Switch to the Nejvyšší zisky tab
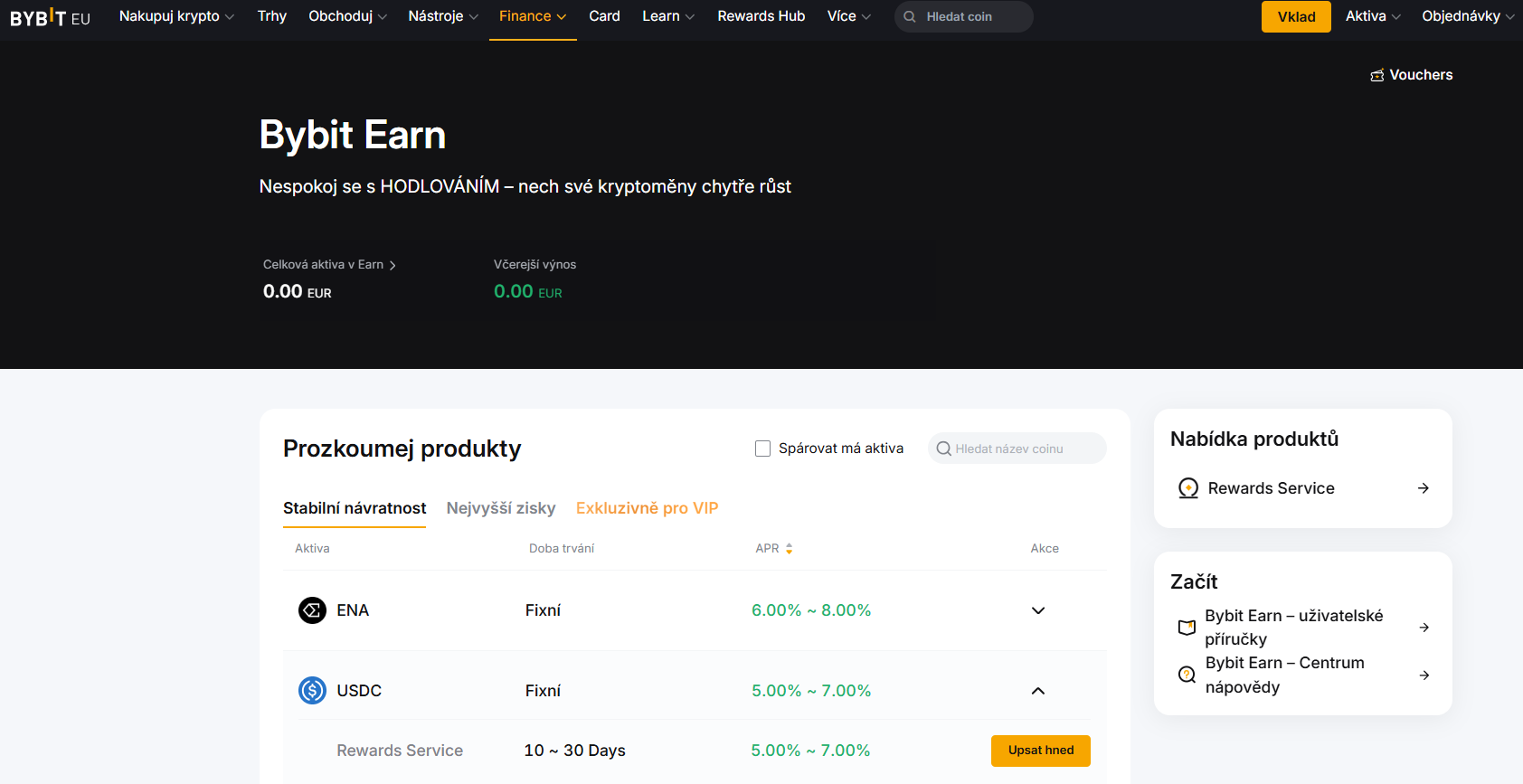This screenshot has height=784, width=1523. (500, 508)
